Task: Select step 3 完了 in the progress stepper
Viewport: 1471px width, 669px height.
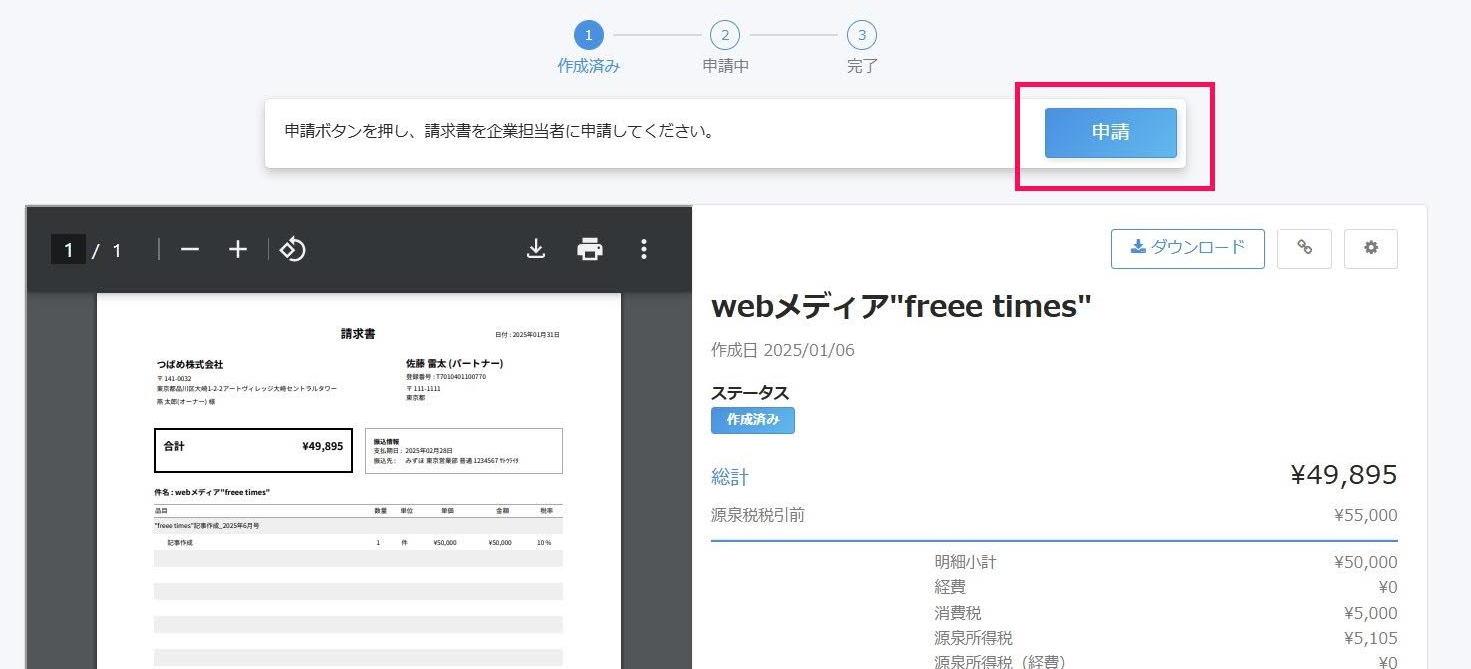Action: click(862, 49)
